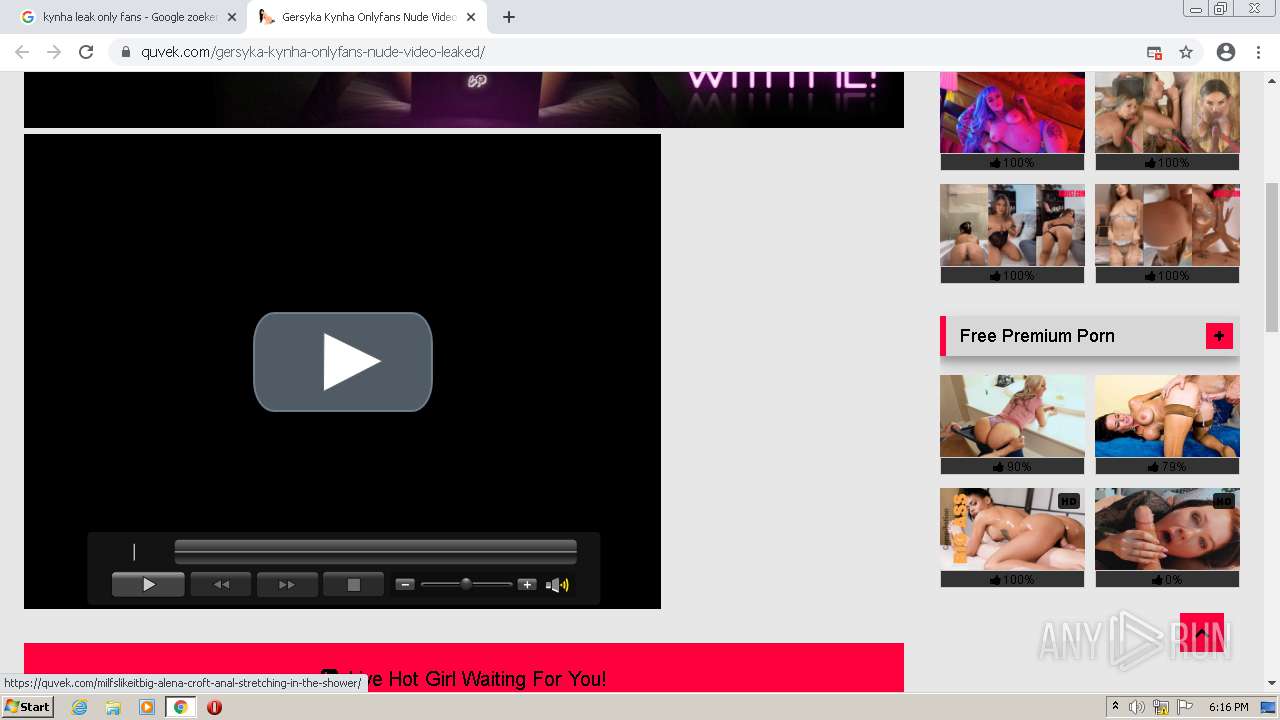
Task: Restore down the Chrome window
Action: (1221, 9)
